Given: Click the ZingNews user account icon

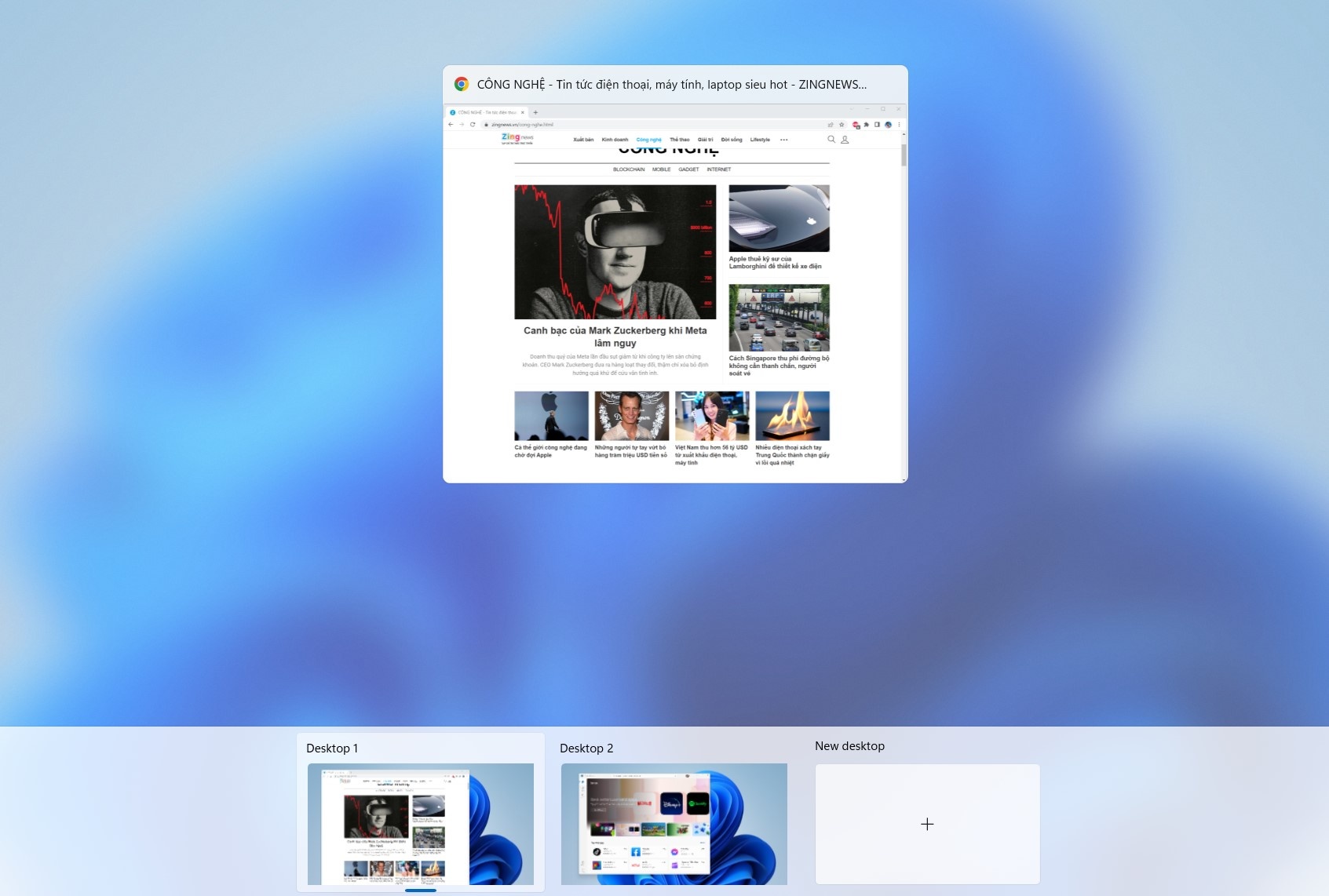Looking at the screenshot, I should pos(845,139).
